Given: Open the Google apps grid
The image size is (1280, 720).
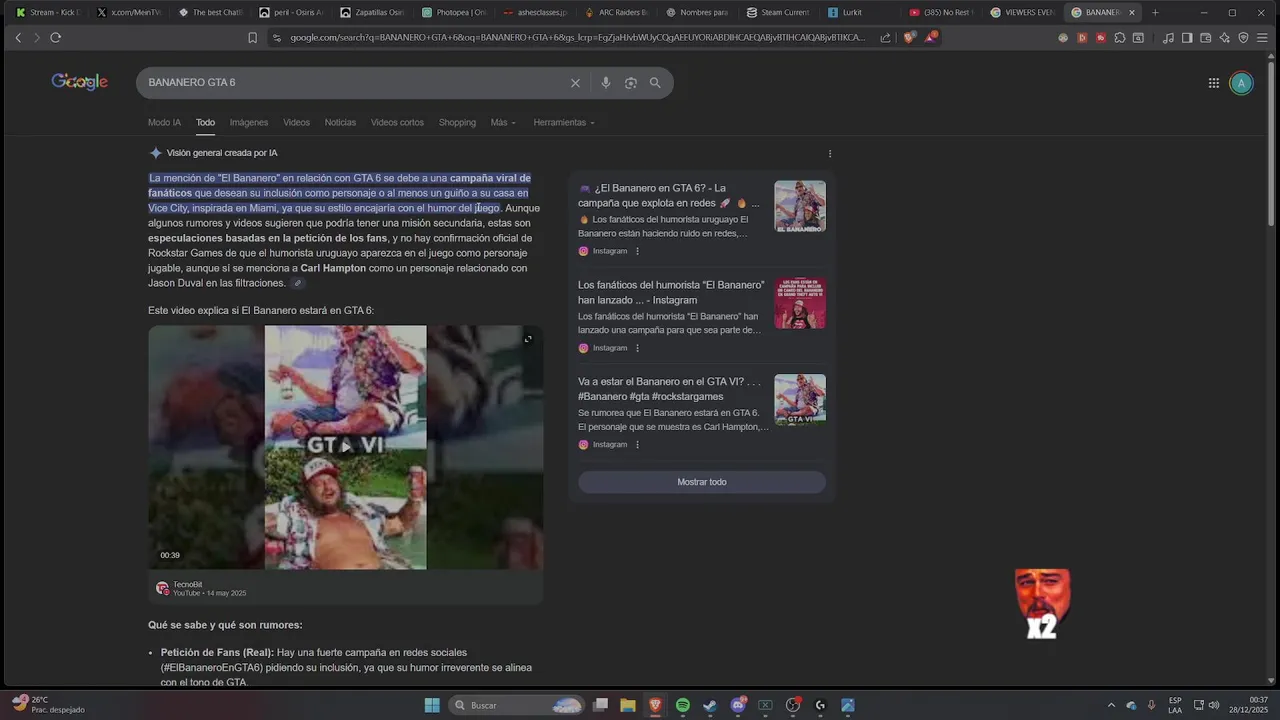Looking at the screenshot, I should point(1213,84).
